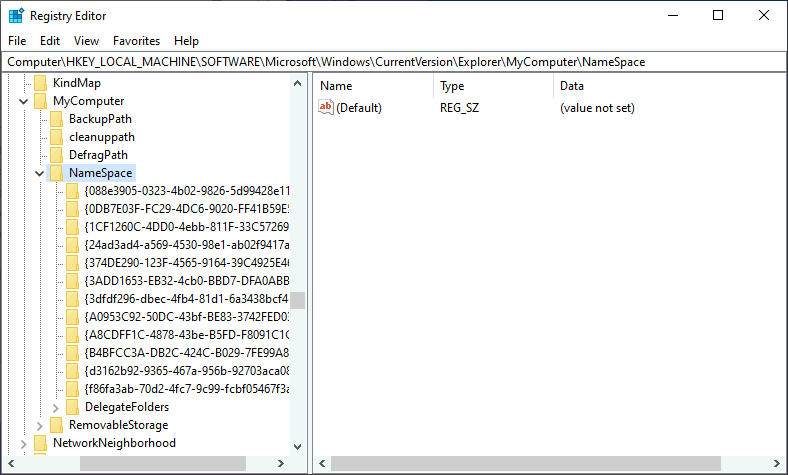788x475 pixels.
Task: Click folder icon of {3dfdf296-dbec key
Action: [x=73, y=299]
